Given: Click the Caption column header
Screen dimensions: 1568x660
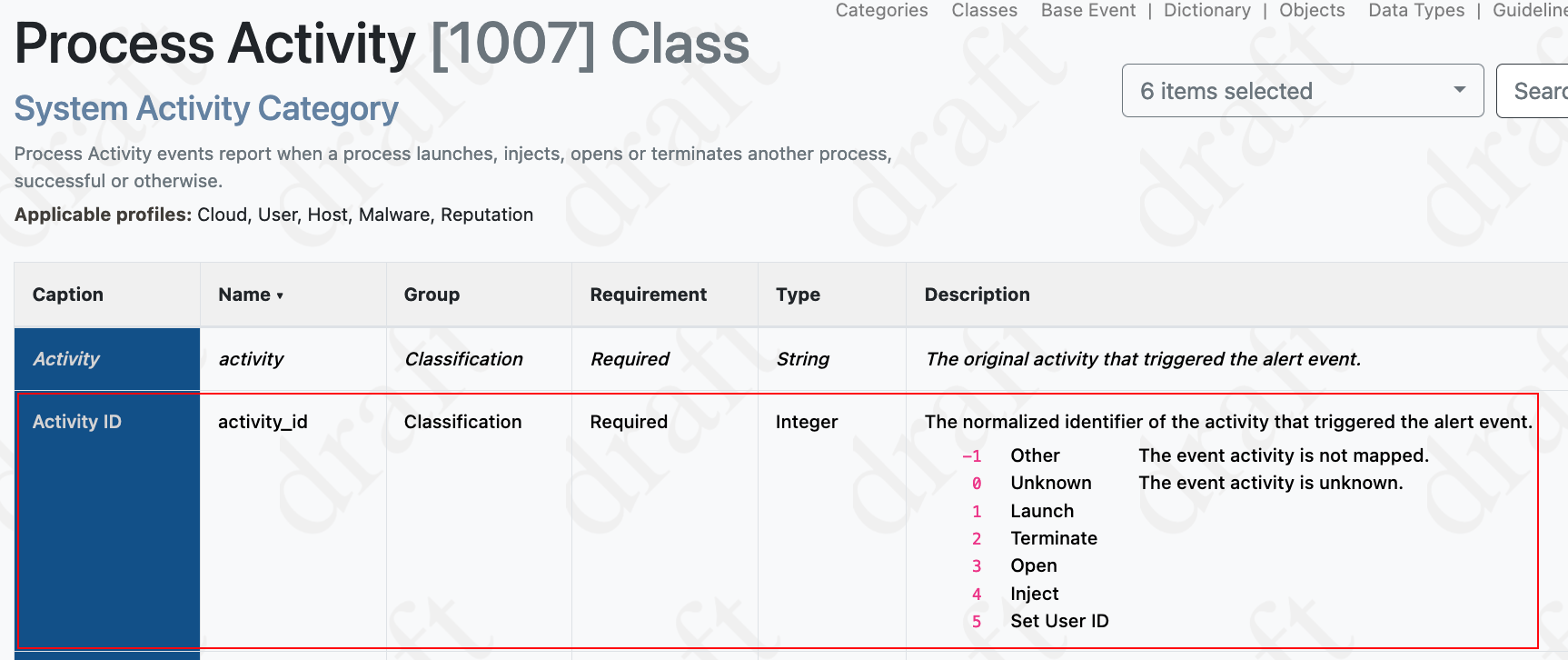Looking at the screenshot, I should 67,295.
